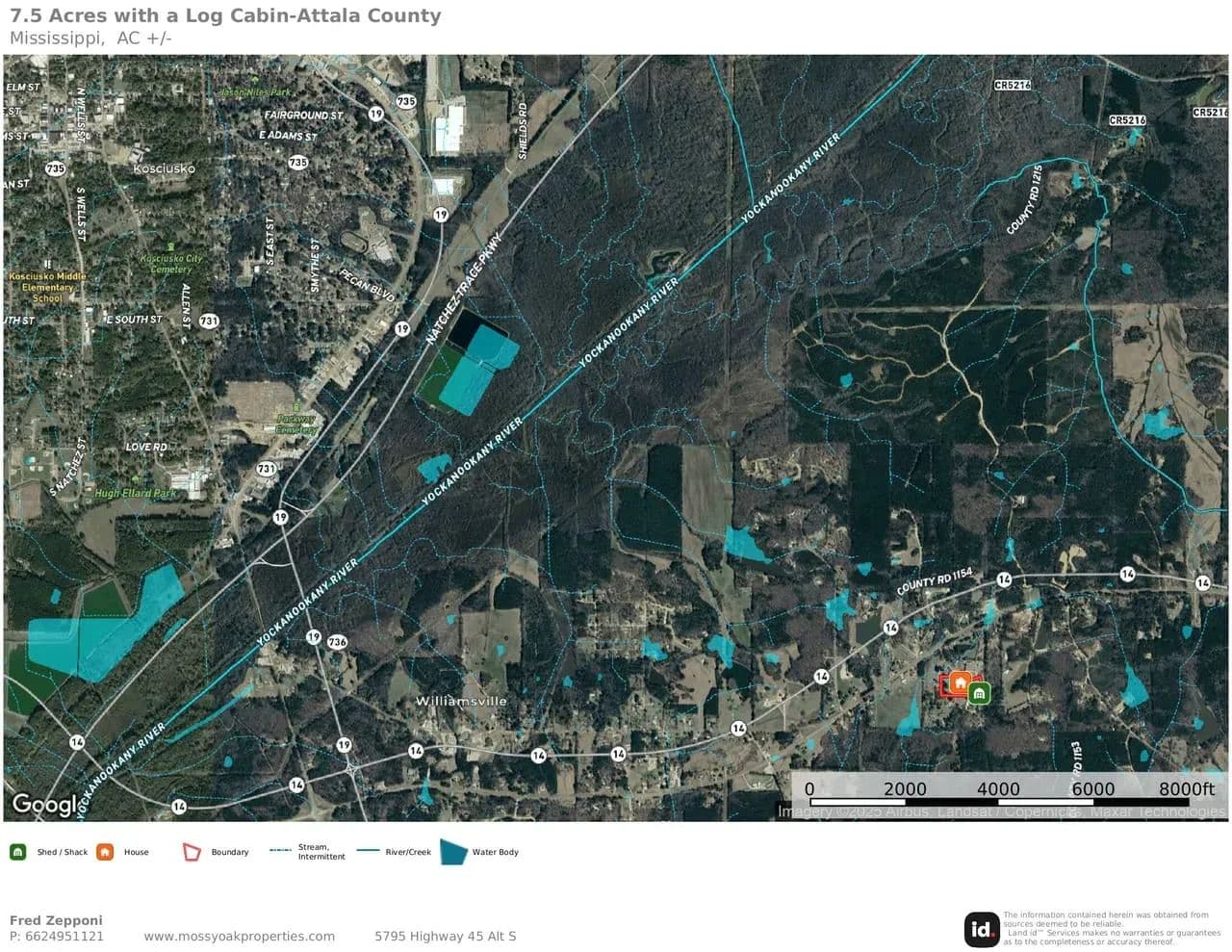Screen dimensions: 1232x952
Task: Click the Highway 736 route shield
Action: click(x=337, y=642)
